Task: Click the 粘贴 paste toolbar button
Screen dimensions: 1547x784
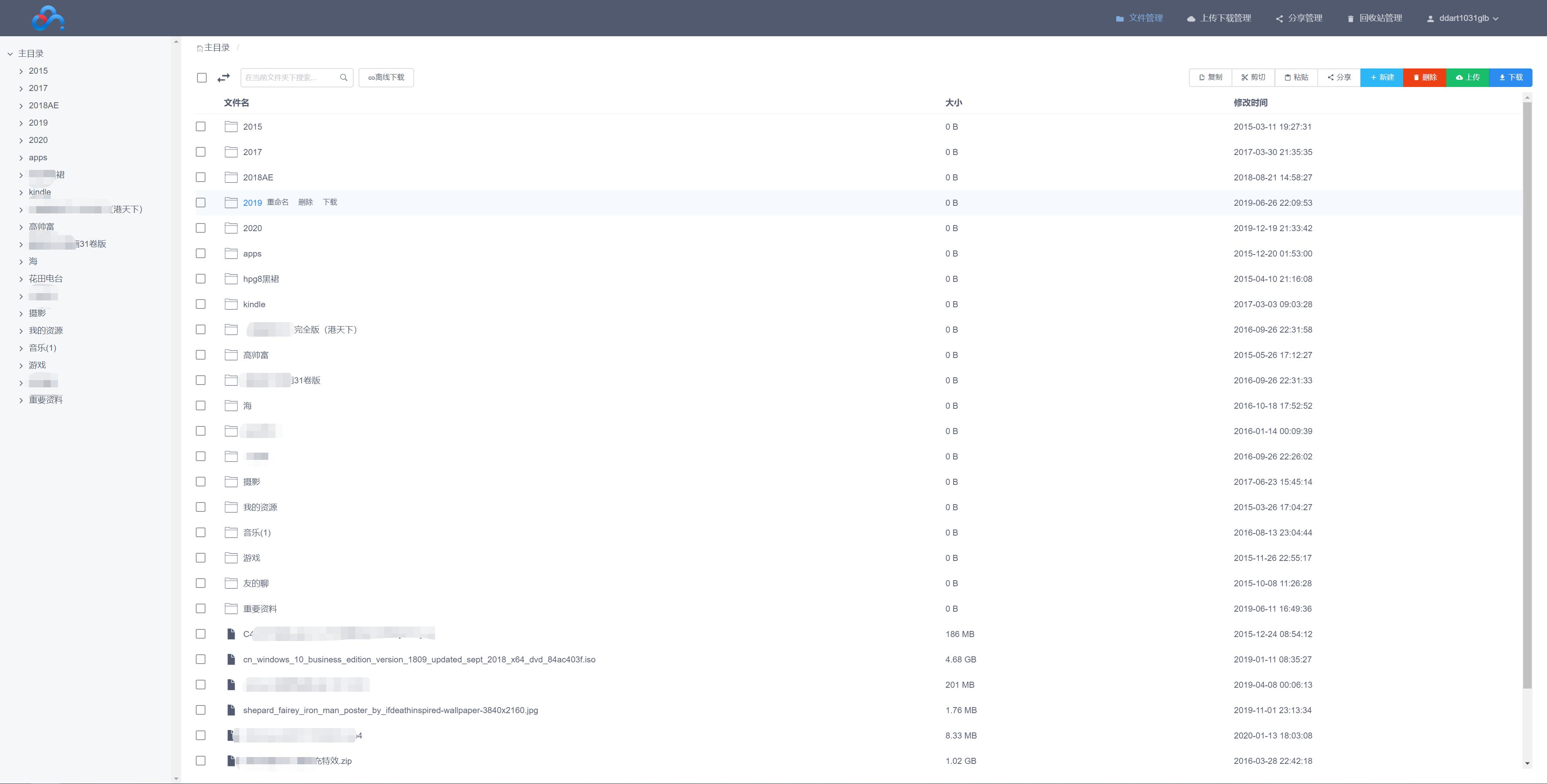Action: 1296,77
